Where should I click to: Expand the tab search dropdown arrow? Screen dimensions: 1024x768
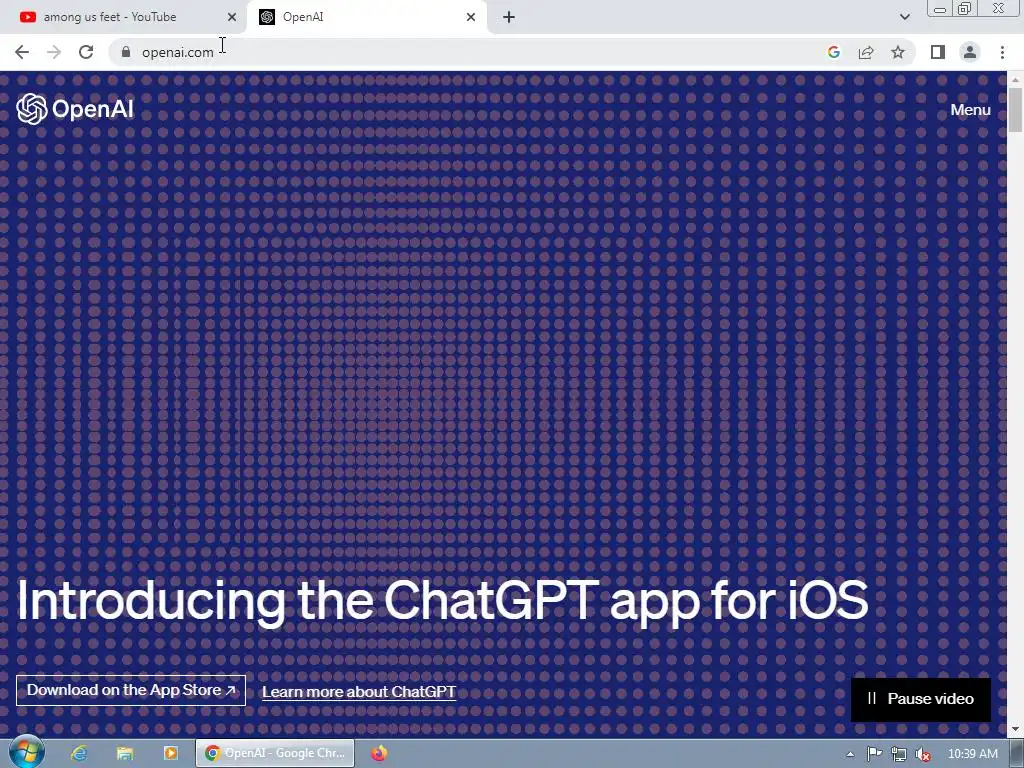tap(904, 17)
